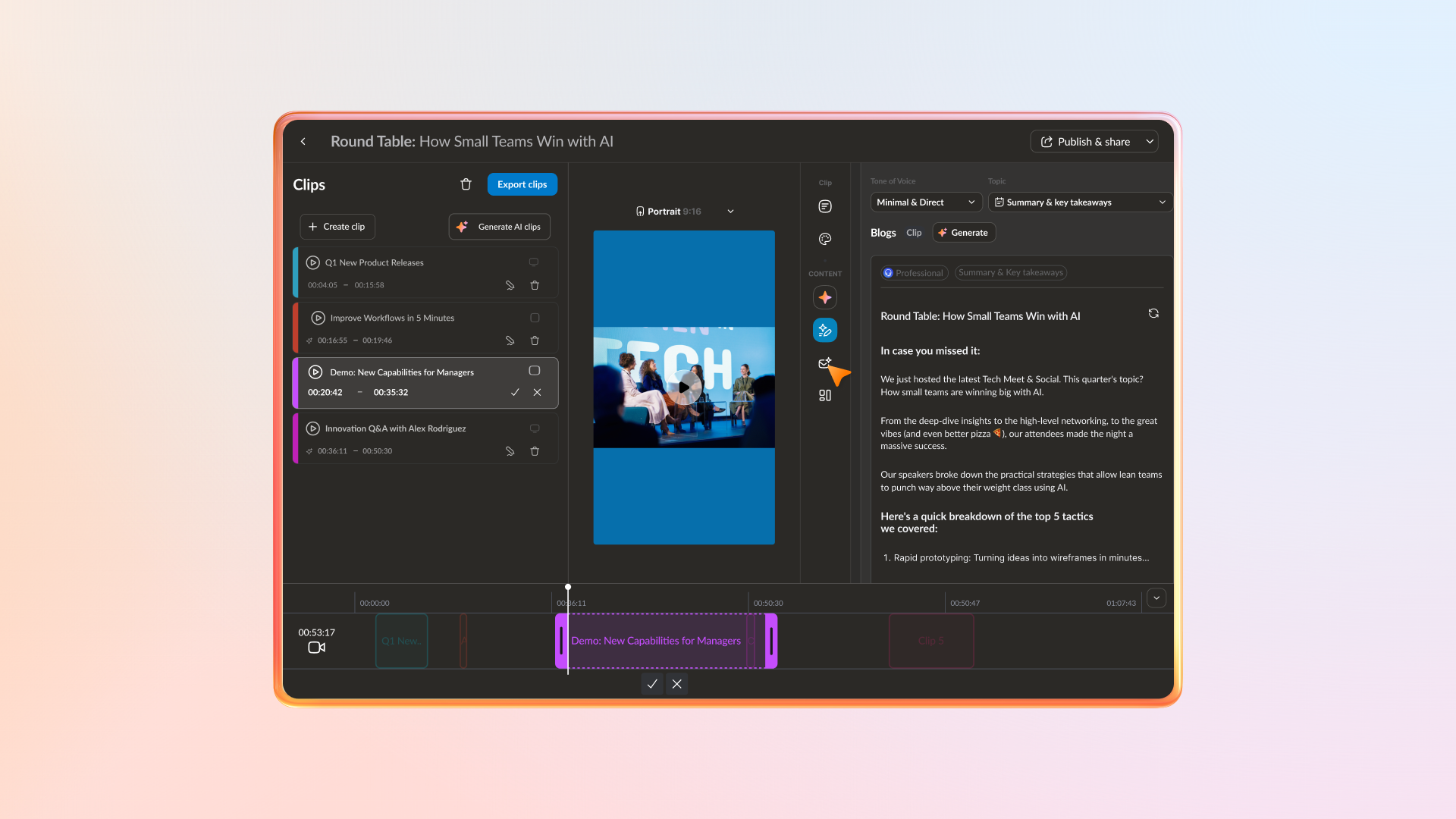
Task: Play the Q1 New Product Releases clip
Action: [312, 262]
